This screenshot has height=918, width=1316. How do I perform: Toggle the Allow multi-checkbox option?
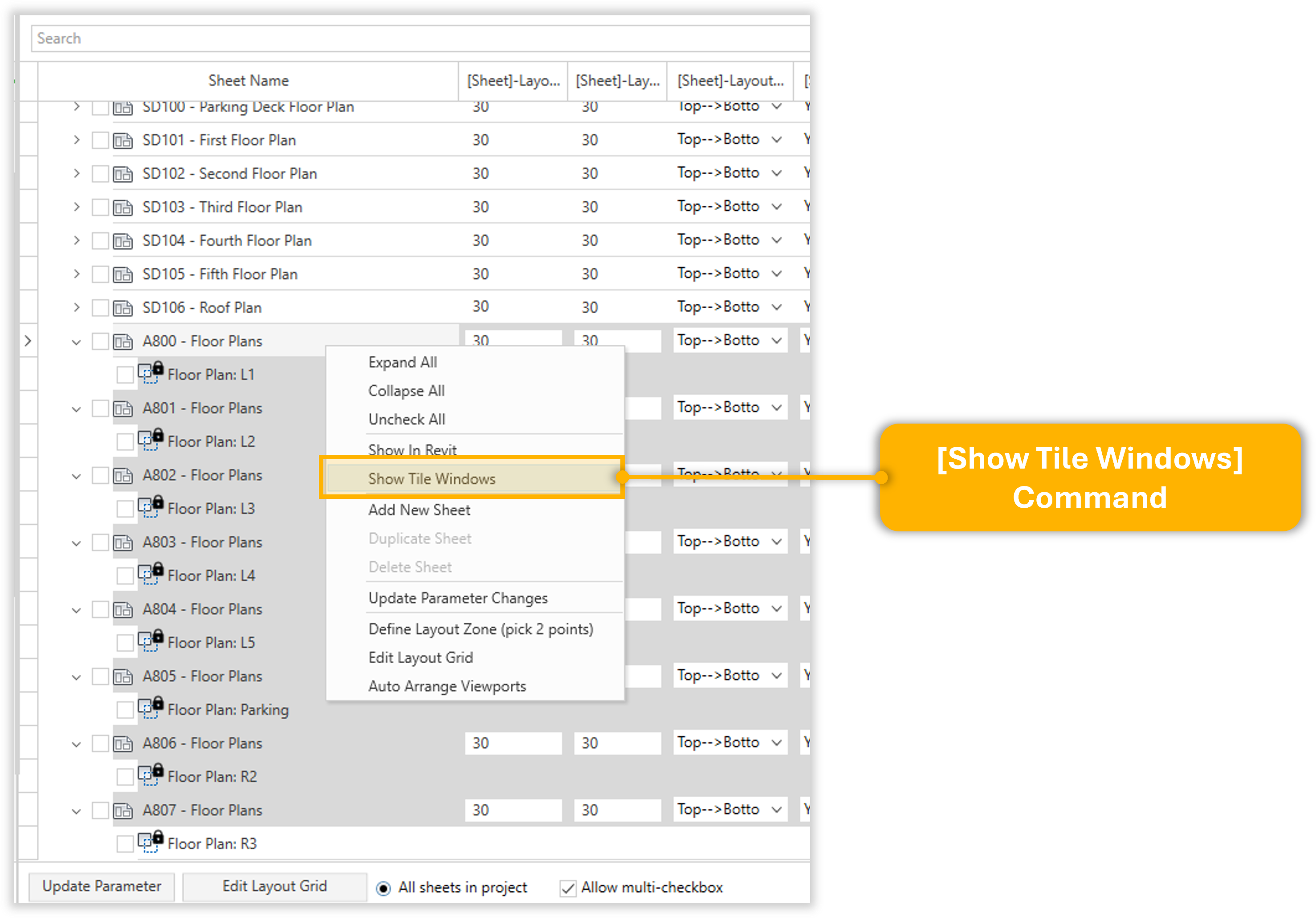coord(567,888)
